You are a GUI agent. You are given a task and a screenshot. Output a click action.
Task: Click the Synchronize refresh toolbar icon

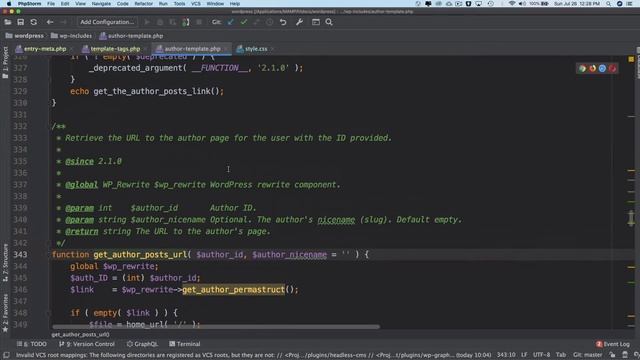point(33,22)
